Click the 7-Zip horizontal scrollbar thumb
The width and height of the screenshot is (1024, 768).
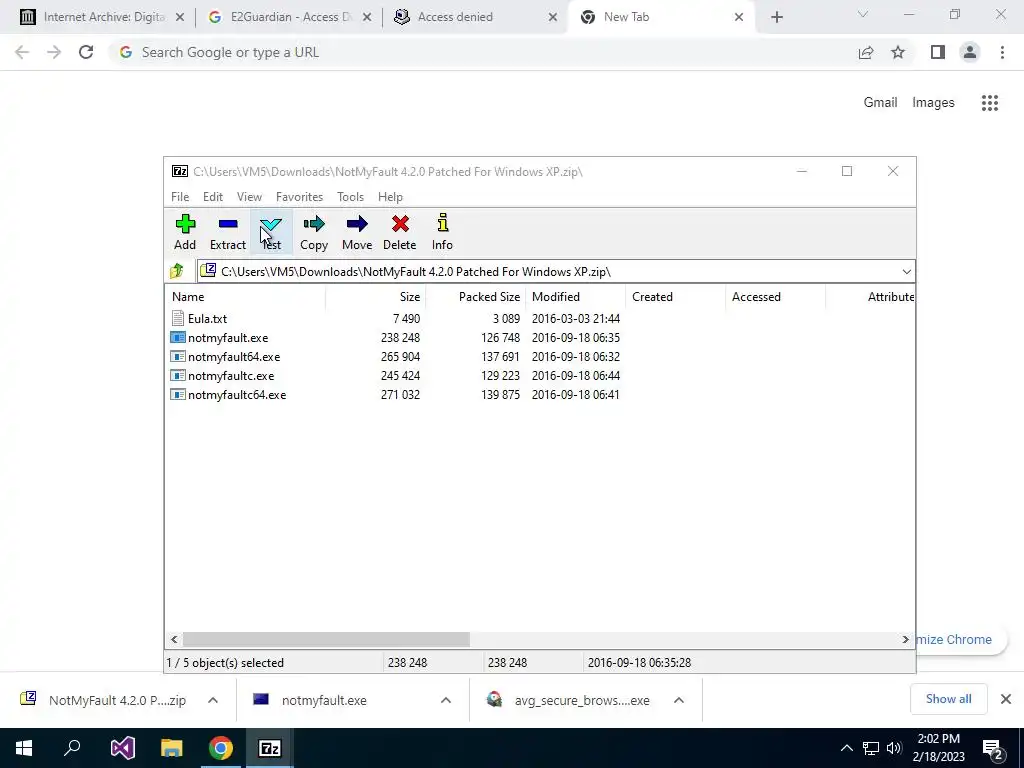tap(326, 639)
